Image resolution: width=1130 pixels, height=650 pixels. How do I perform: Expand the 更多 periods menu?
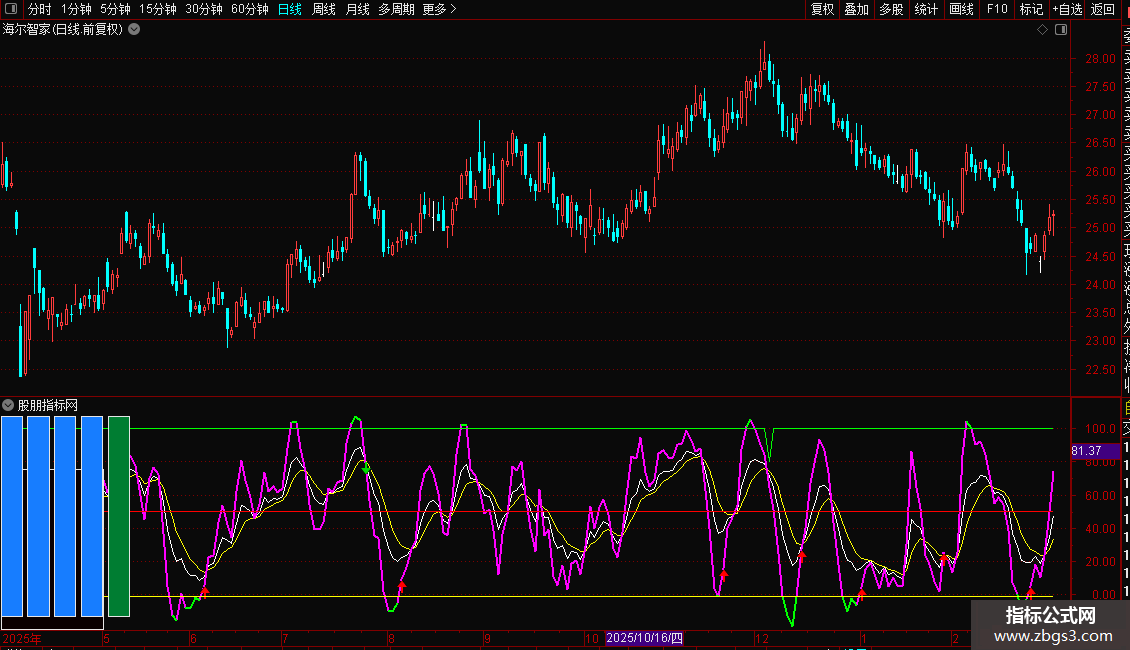tap(439, 9)
